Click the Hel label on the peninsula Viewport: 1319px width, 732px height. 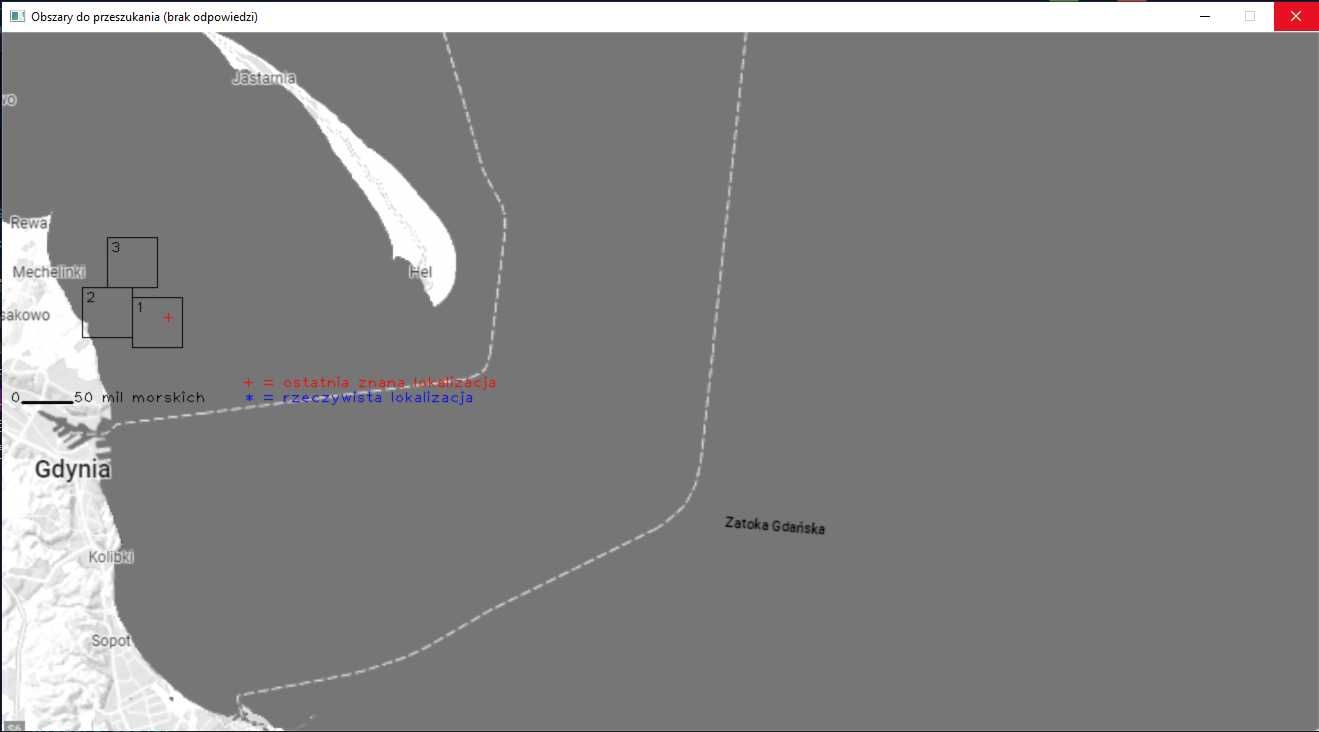point(420,271)
